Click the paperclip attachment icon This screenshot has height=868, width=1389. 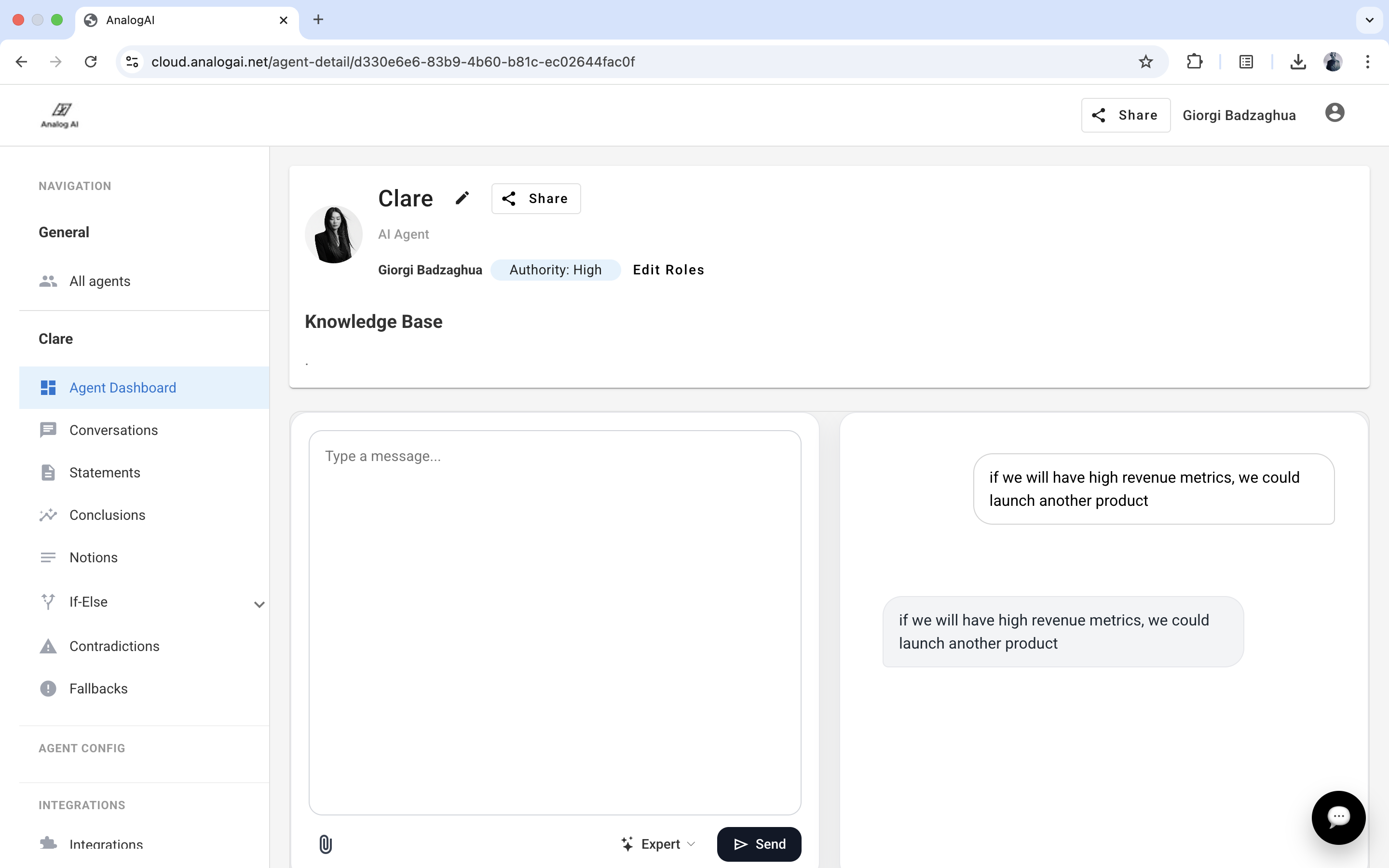coord(326,844)
